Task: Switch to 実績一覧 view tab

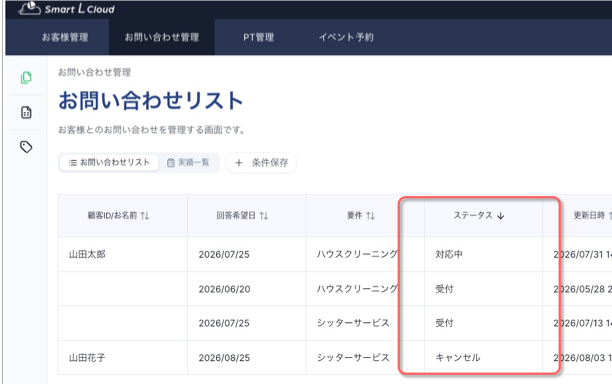Action: coord(188,162)
